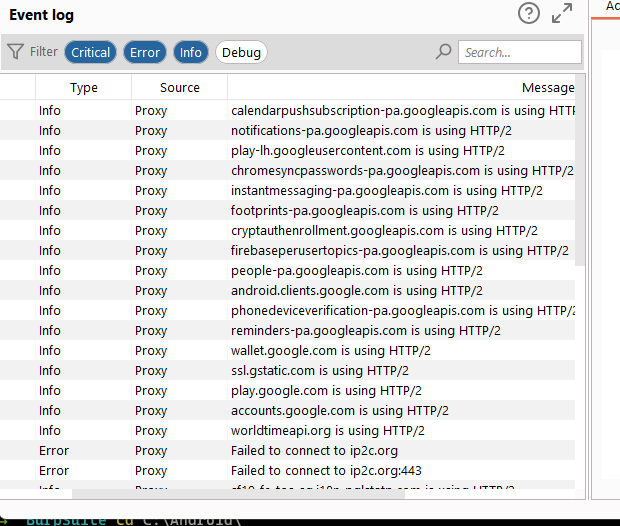Open the Event log help icon
Viewport: 620px width, 526px height.
point(529,13)
